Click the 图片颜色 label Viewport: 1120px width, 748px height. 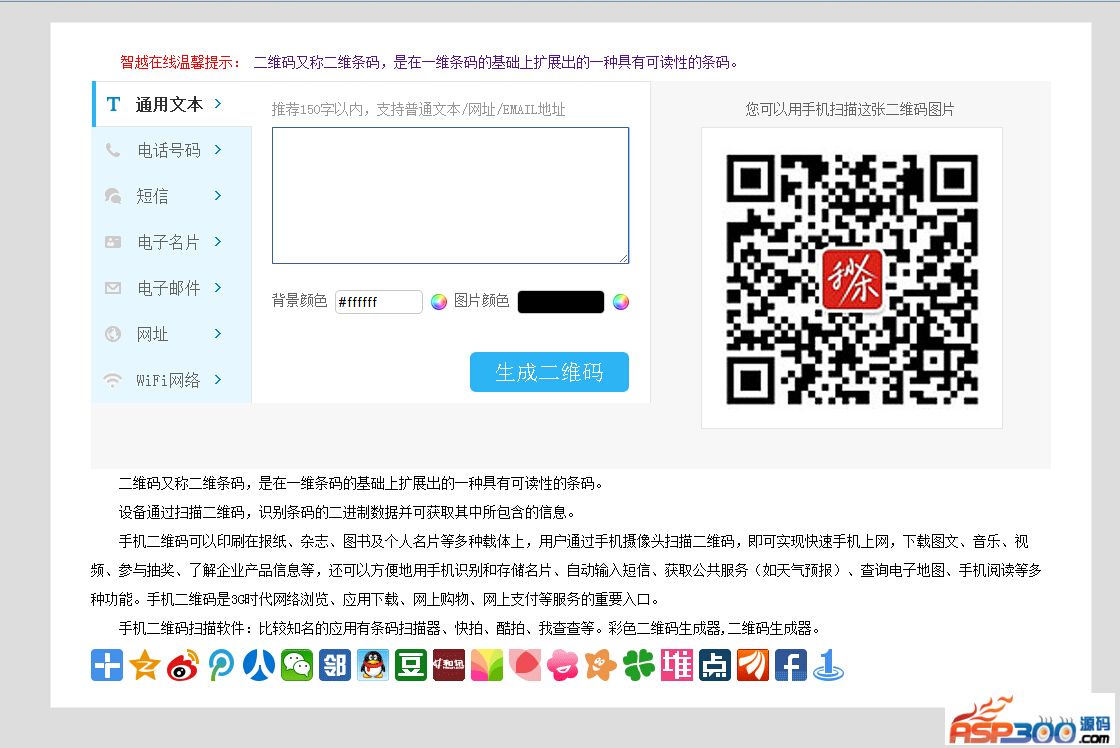(482, 301)
